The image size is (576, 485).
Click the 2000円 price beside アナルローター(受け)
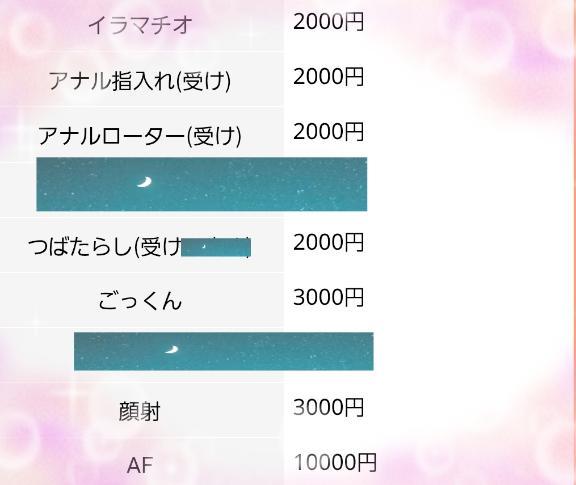click(x=328, y=132)
